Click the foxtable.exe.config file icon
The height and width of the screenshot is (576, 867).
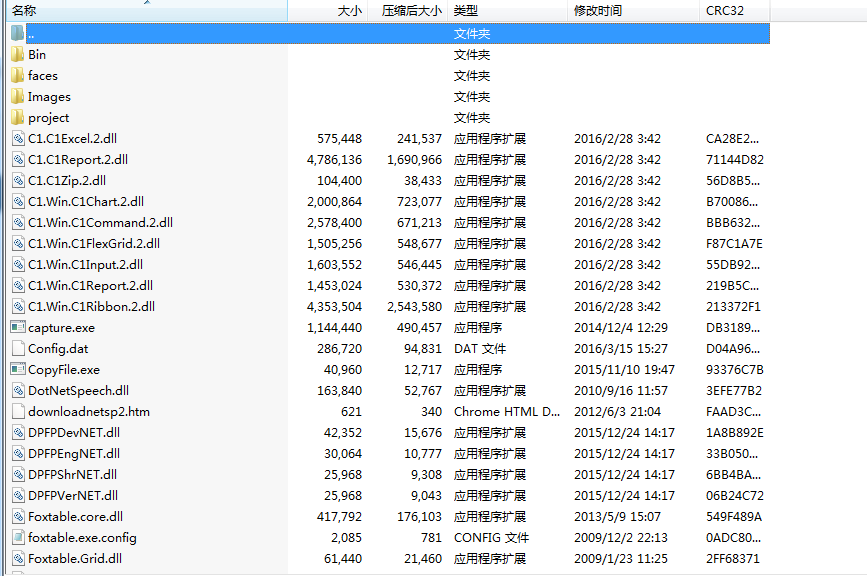click(x=18, y=538)
